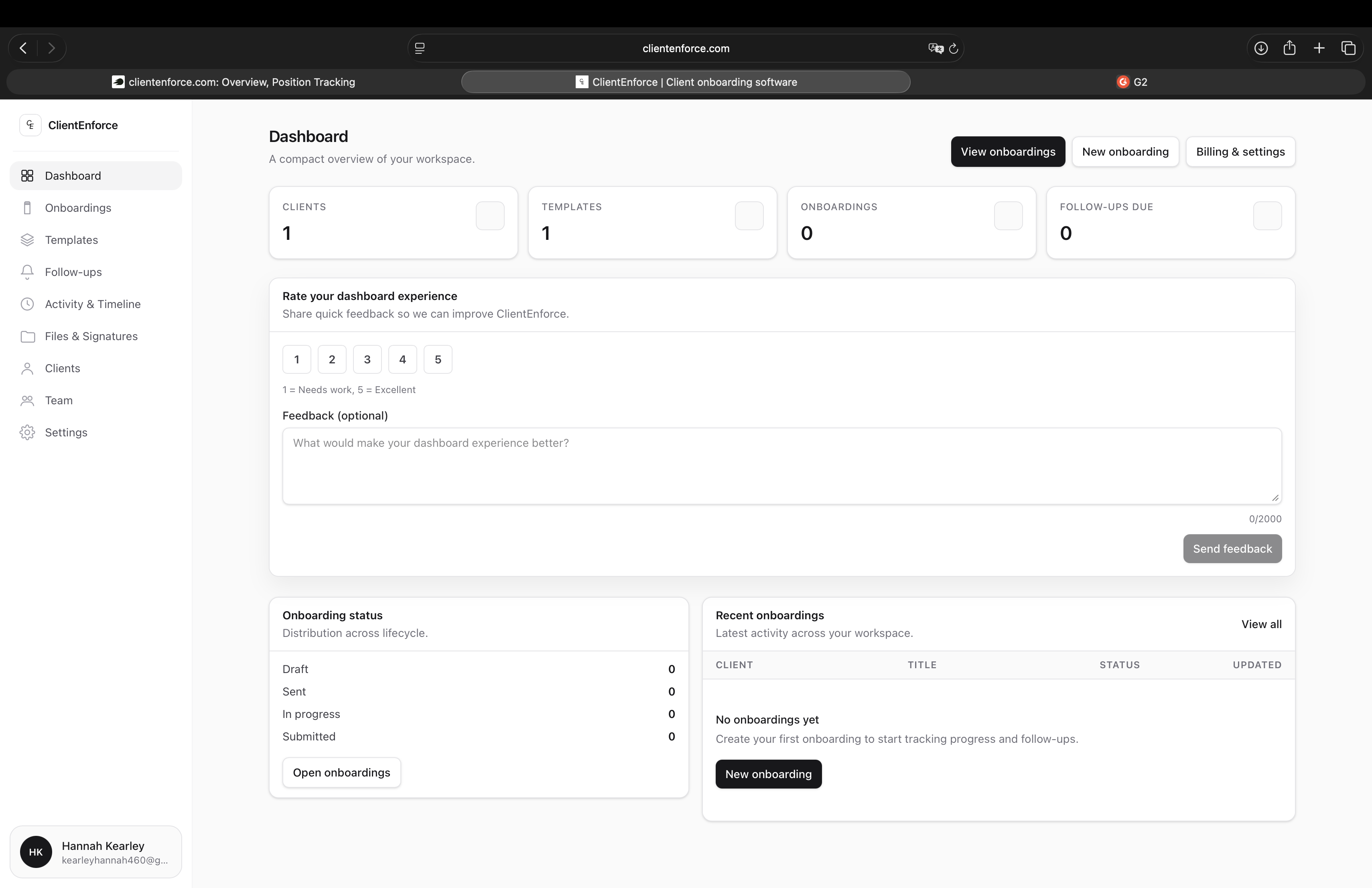Open Onboardings in the sidebar menu

(78, 208)
